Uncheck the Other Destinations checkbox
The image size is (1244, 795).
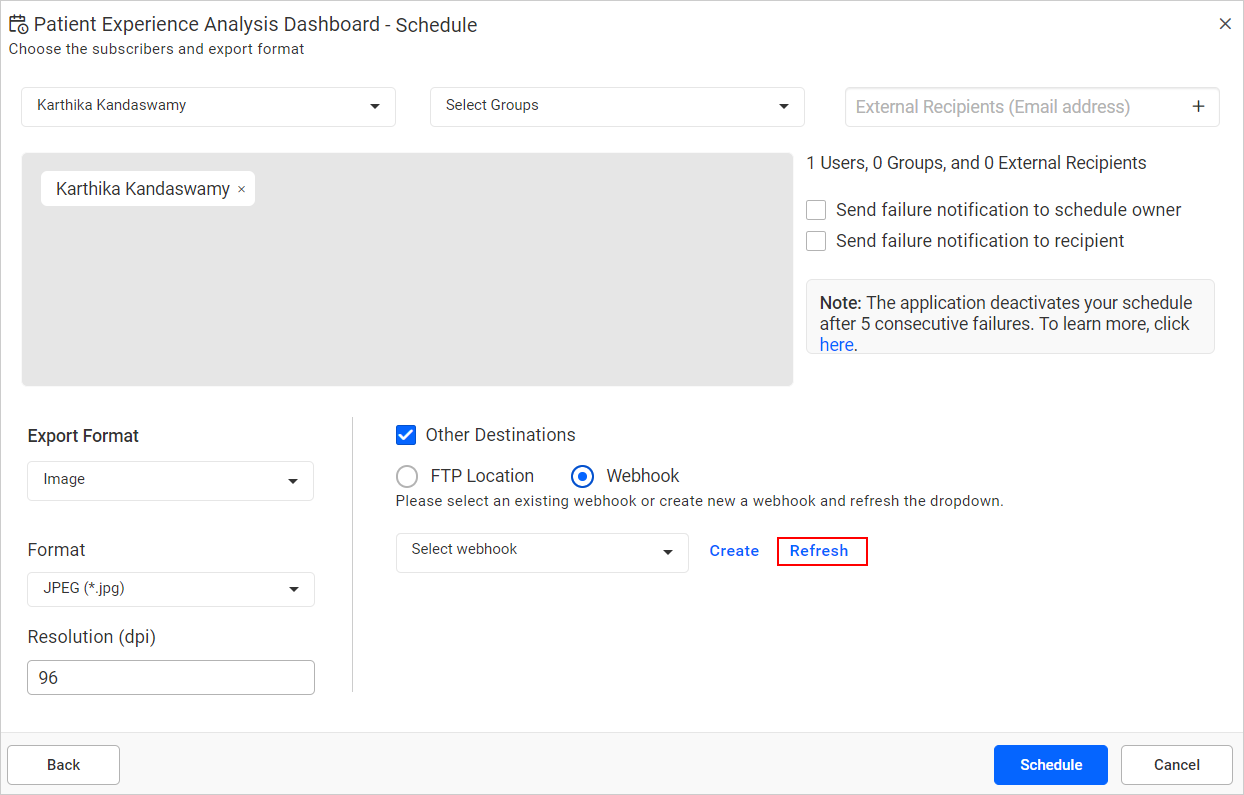(406, 435)
